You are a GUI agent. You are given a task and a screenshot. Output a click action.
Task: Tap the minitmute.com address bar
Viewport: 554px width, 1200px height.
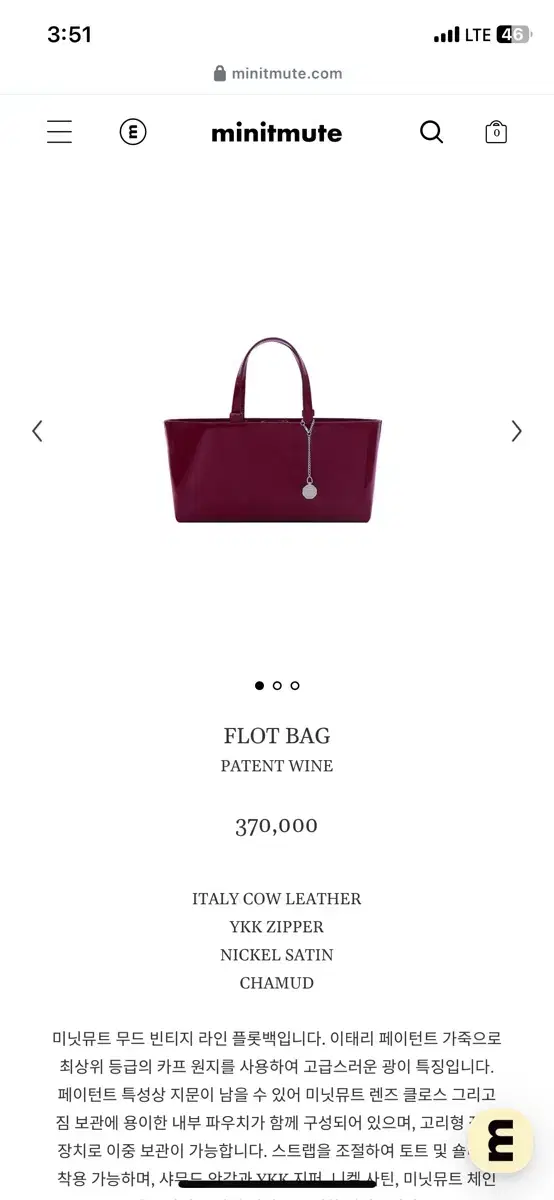click(277, 74)
